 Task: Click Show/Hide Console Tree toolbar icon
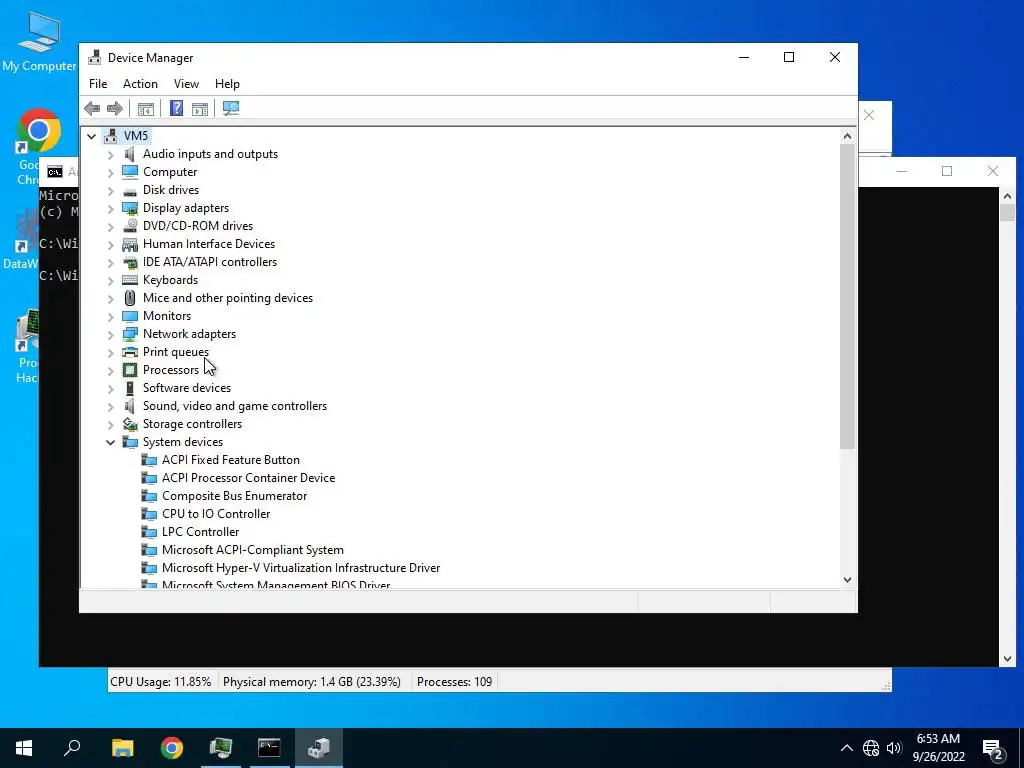point(146,108)
